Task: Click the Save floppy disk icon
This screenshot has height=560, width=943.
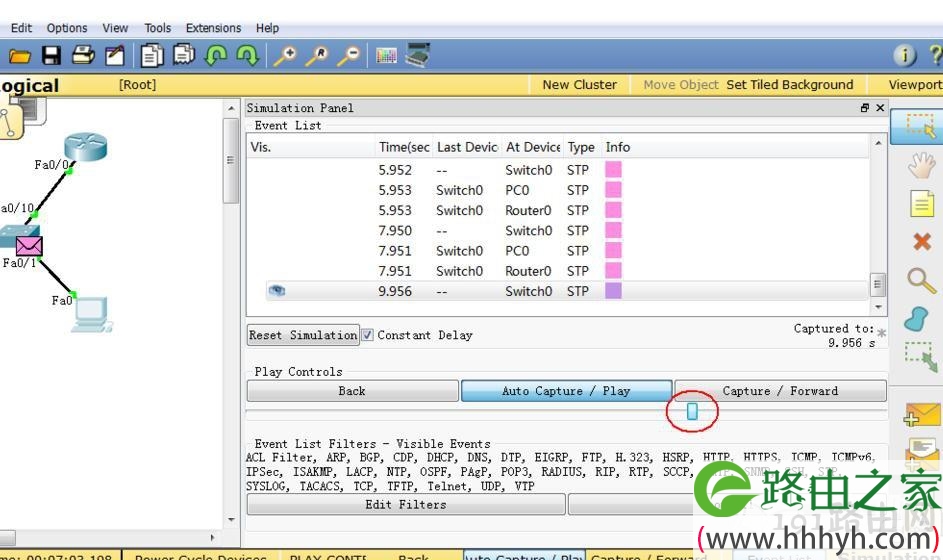Action: click(51, 56)
